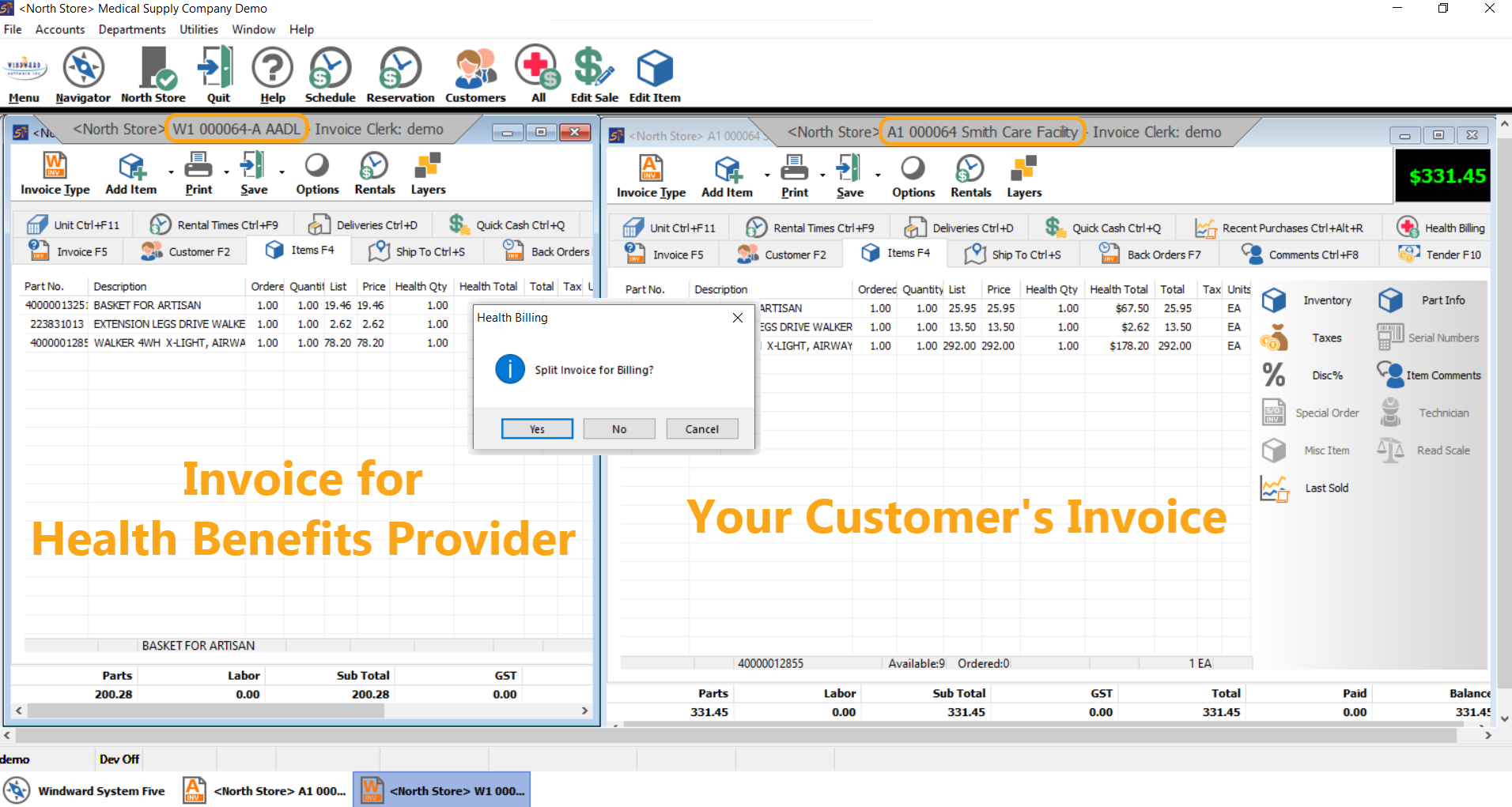This screenshot has height=807, width=1512.
Task: Select the Reservation icon
Action: (x=399, y=74)
